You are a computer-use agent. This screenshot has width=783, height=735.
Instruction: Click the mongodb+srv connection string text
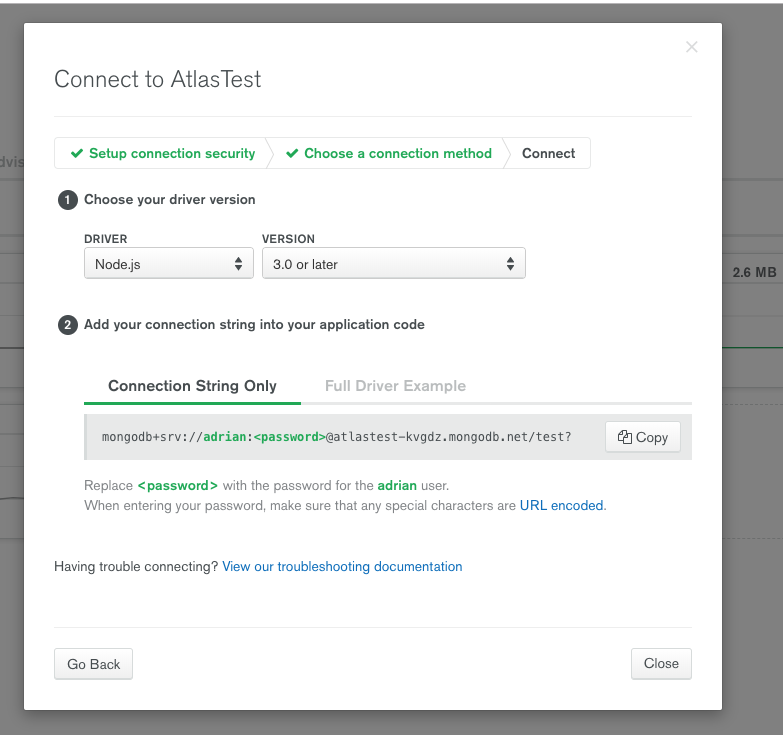coord(336,437)
